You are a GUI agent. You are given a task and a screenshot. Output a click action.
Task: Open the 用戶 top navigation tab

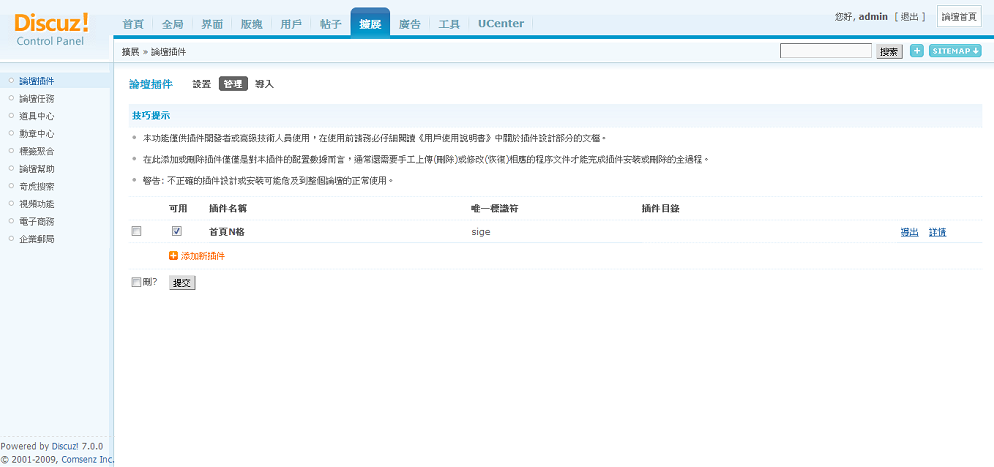291,23
